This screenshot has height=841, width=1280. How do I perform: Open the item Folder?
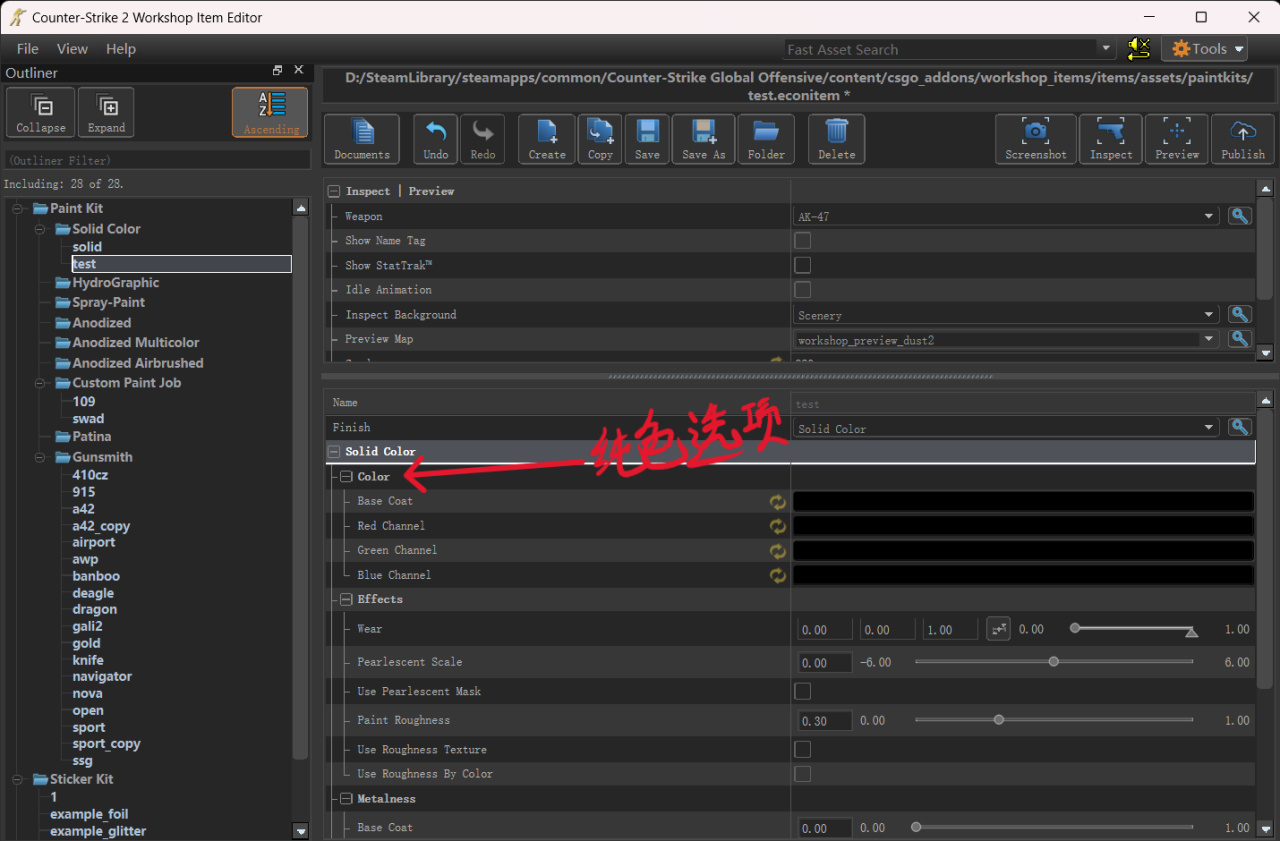[767, 139]
